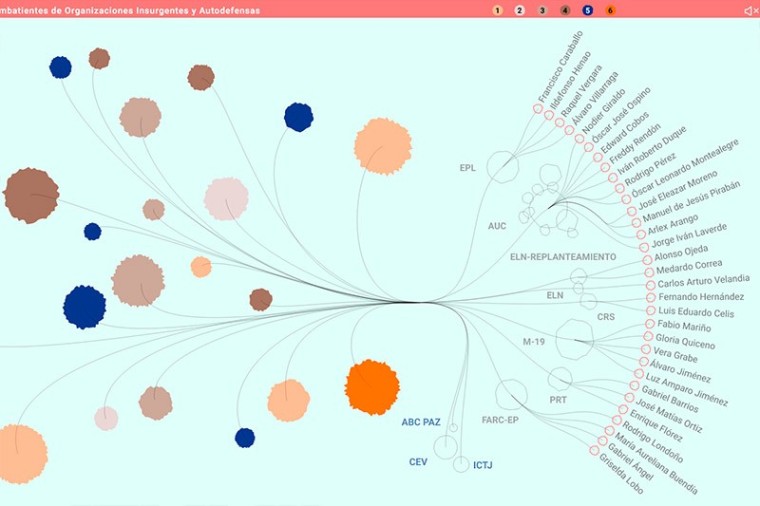Open the Álvaro Villarraga node
Screen dimensions: 760x506
570,130
